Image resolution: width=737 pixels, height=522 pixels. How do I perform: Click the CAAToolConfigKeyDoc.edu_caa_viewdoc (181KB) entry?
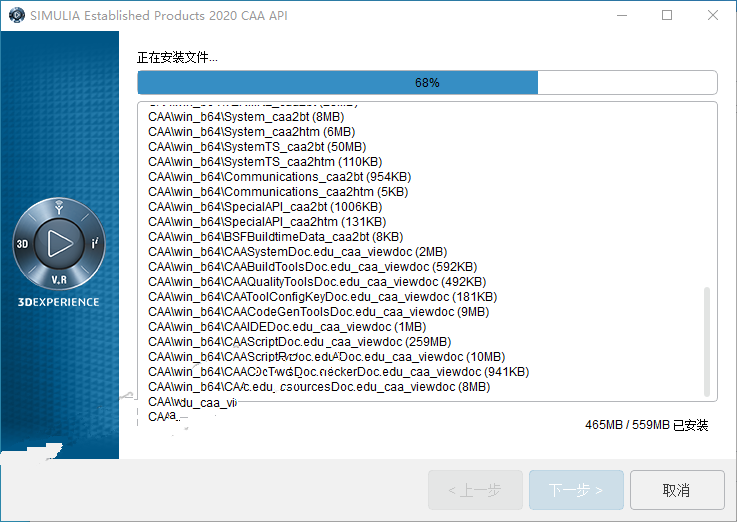(x=322, y=297)
